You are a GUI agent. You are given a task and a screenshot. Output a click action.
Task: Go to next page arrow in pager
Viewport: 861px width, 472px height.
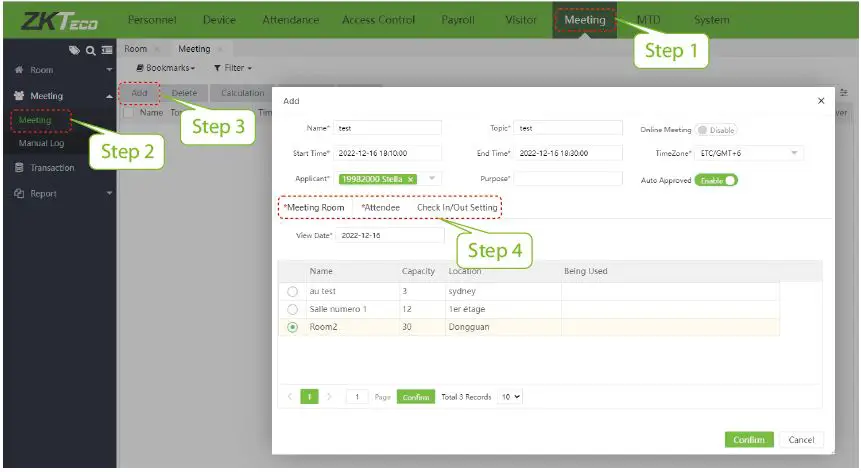[x=329, y=396]
